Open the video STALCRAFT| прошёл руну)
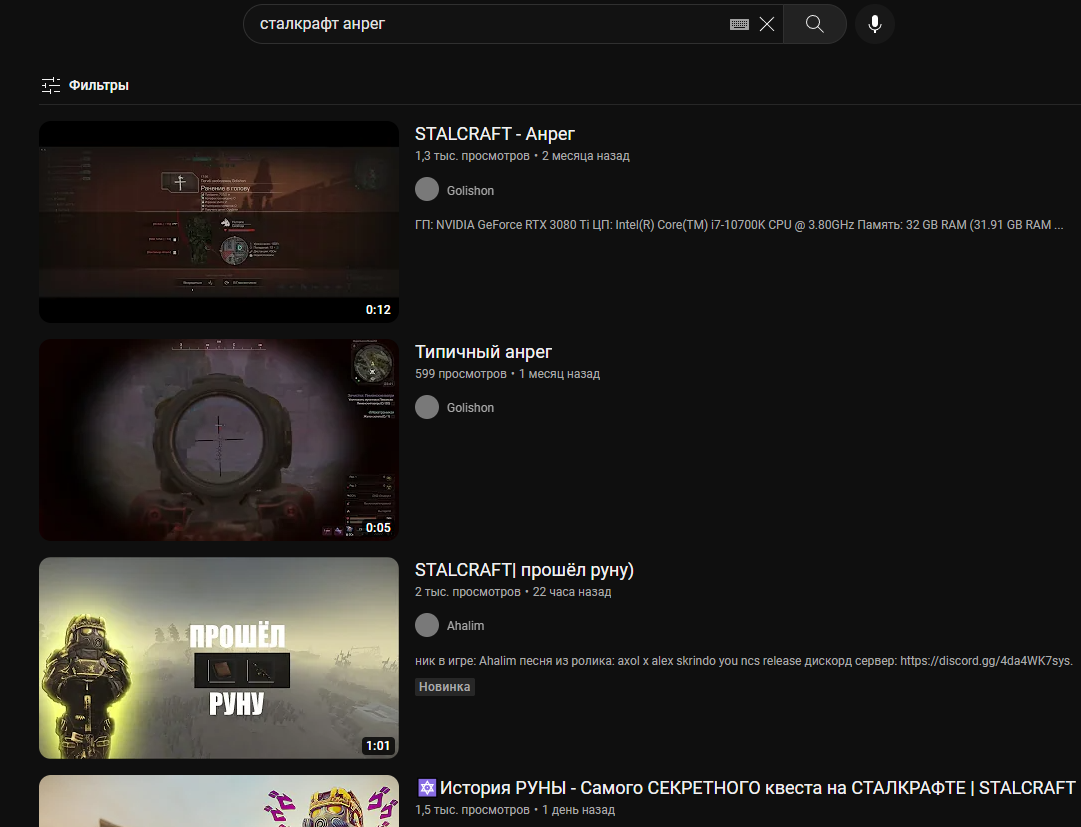This screenshot has height=827, width=1081. [x=524, y=570]
